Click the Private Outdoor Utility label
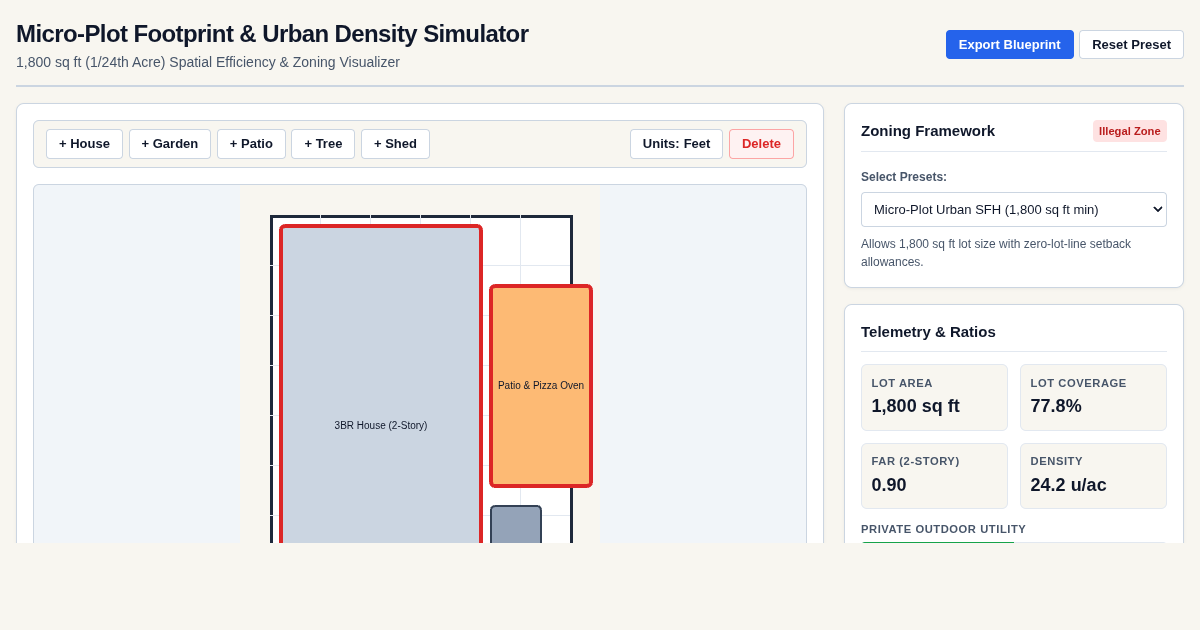The height and width of the screenshot is (630, 1200). tap(943, 529)
